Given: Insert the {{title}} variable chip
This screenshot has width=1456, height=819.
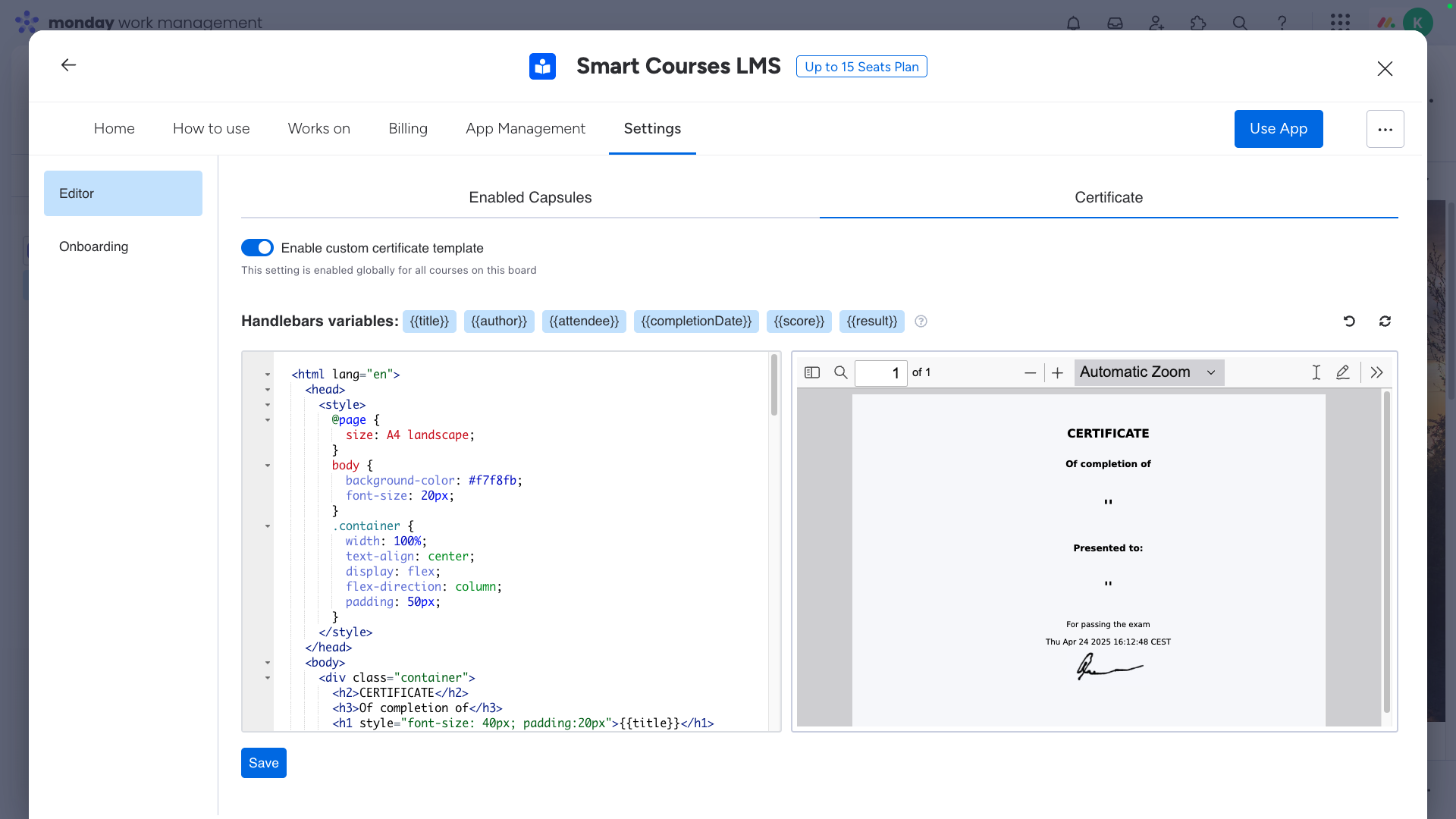Looking at the screenshot, I should coord(429,322).
